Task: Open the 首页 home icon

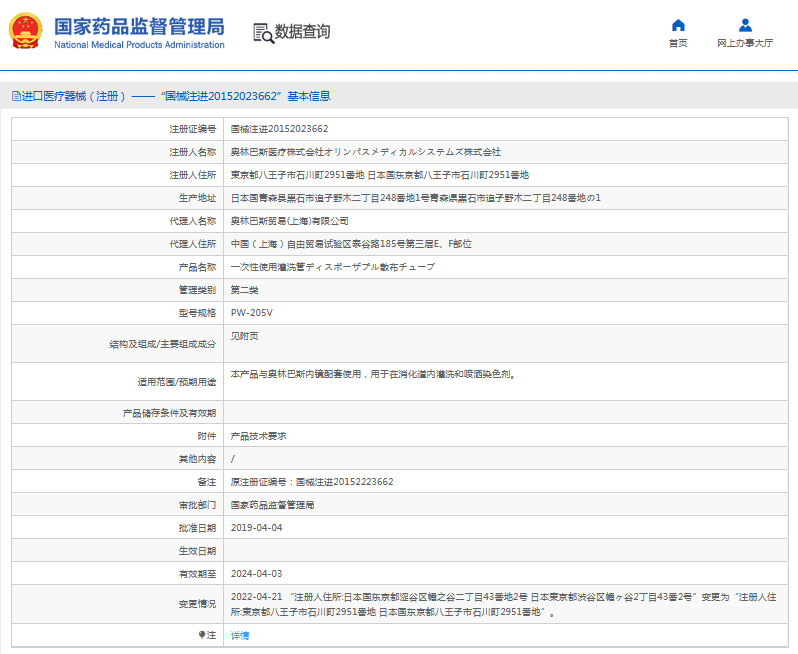Action: click(x=678, y=25)
